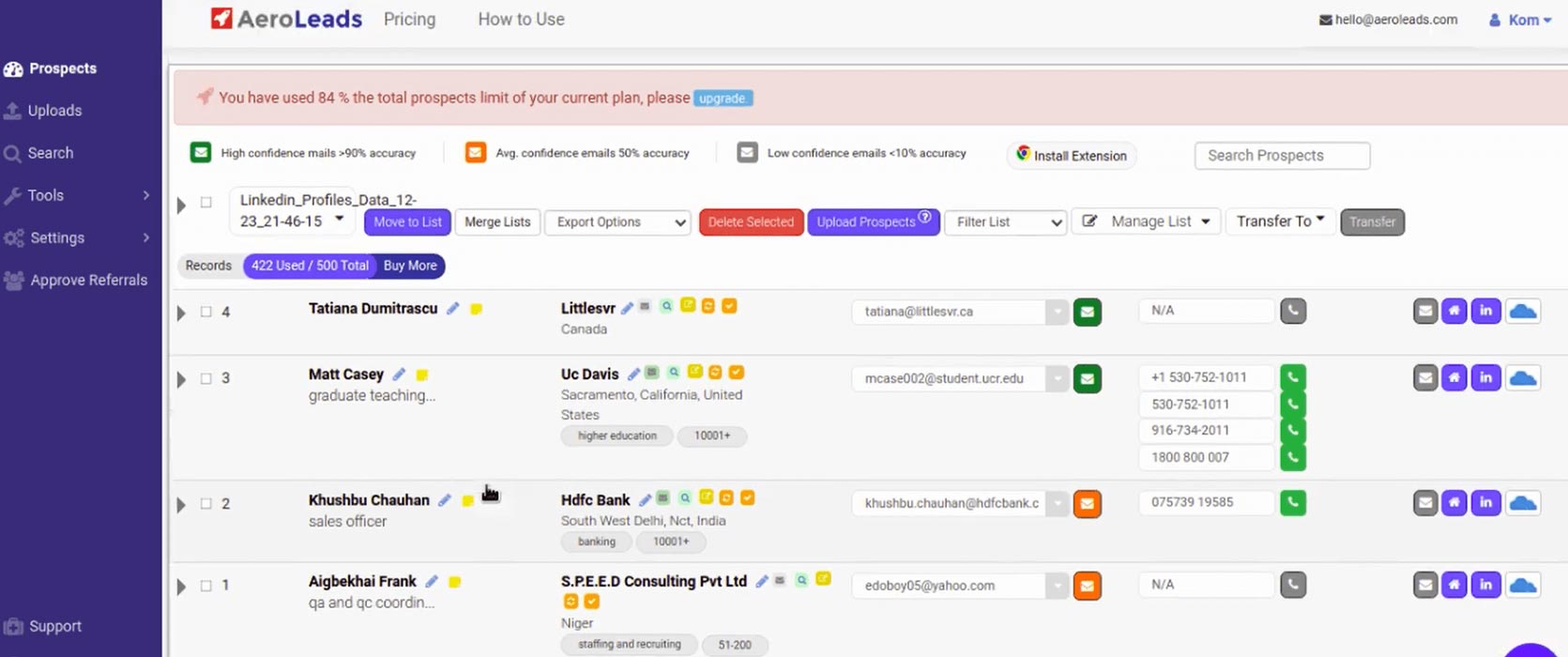Click the Chrome icon in Install Extension
The height and width of the screenshot is (657, 1568).
point(1023,154)
